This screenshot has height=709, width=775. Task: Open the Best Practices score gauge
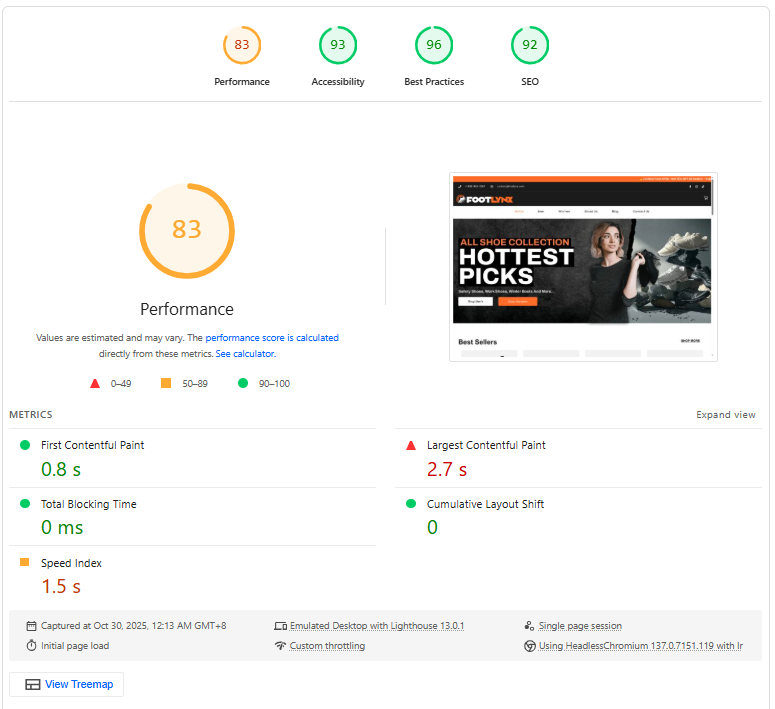[434, 45]
